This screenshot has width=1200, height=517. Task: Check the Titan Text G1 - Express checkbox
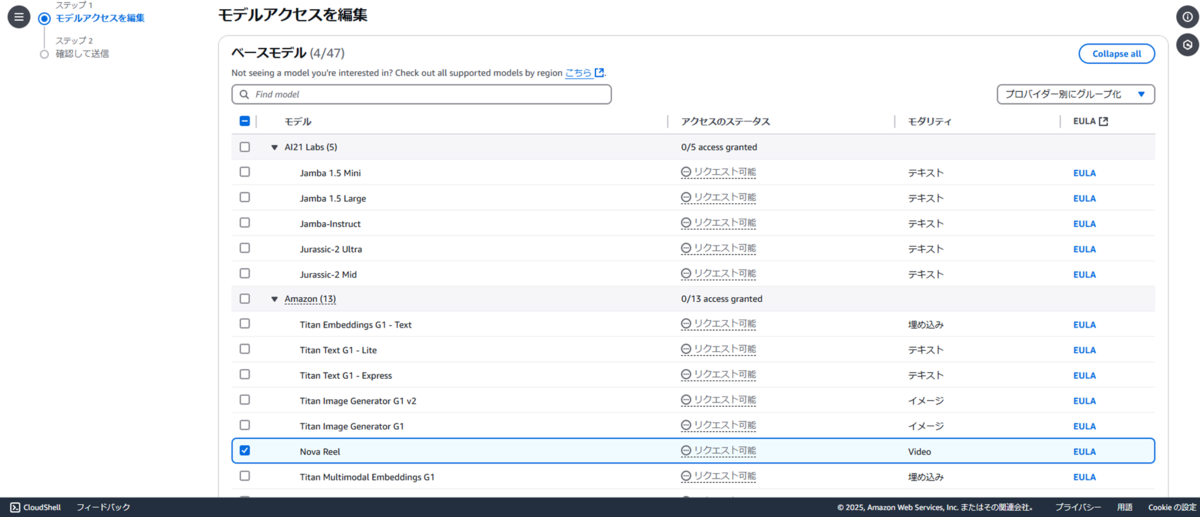[245, 375]
